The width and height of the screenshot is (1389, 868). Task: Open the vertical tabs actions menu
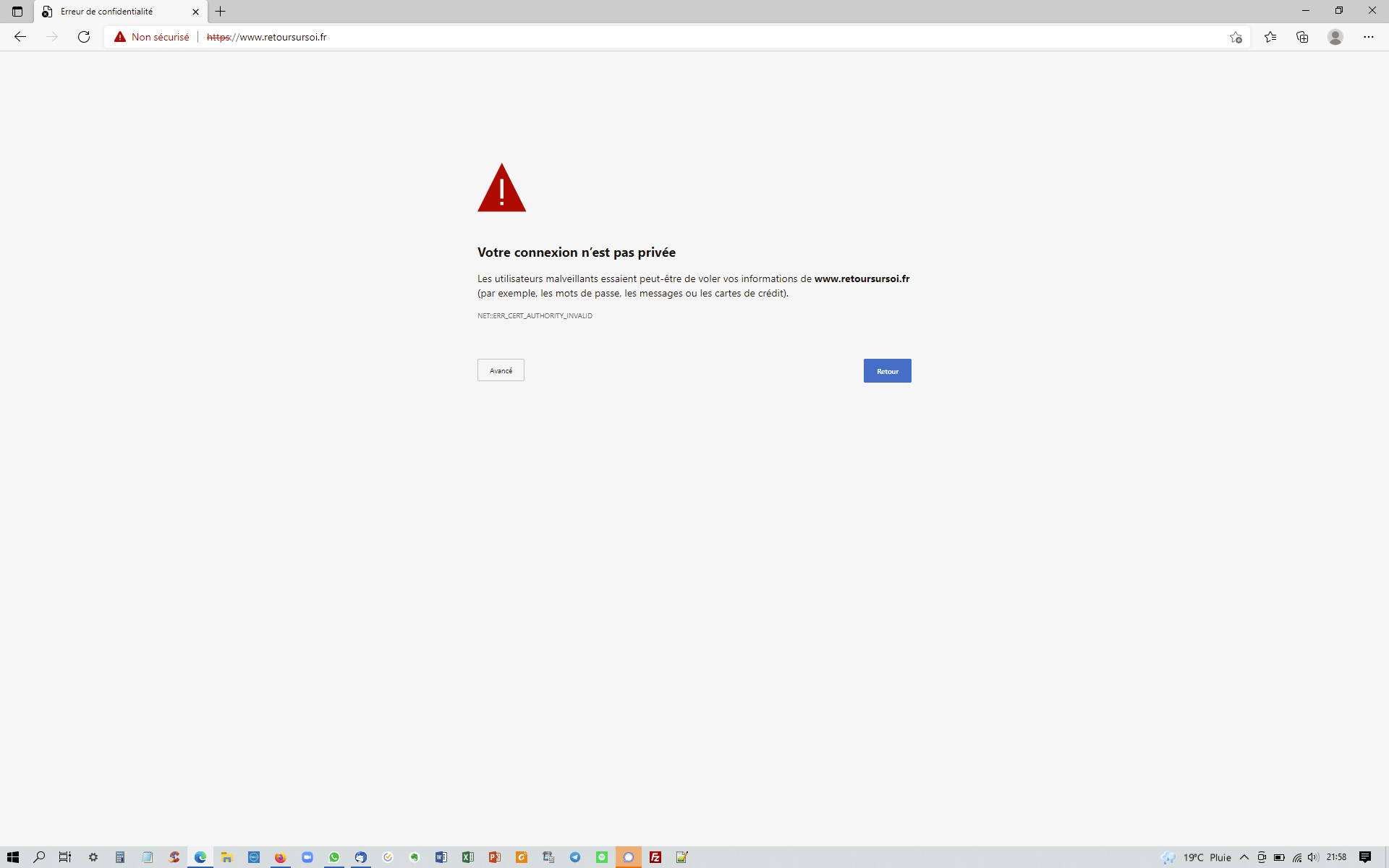pos(17,12)
